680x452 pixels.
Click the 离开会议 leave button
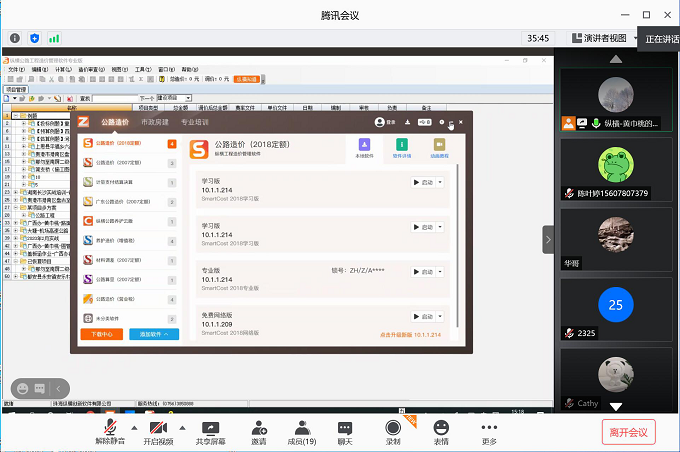628,432
